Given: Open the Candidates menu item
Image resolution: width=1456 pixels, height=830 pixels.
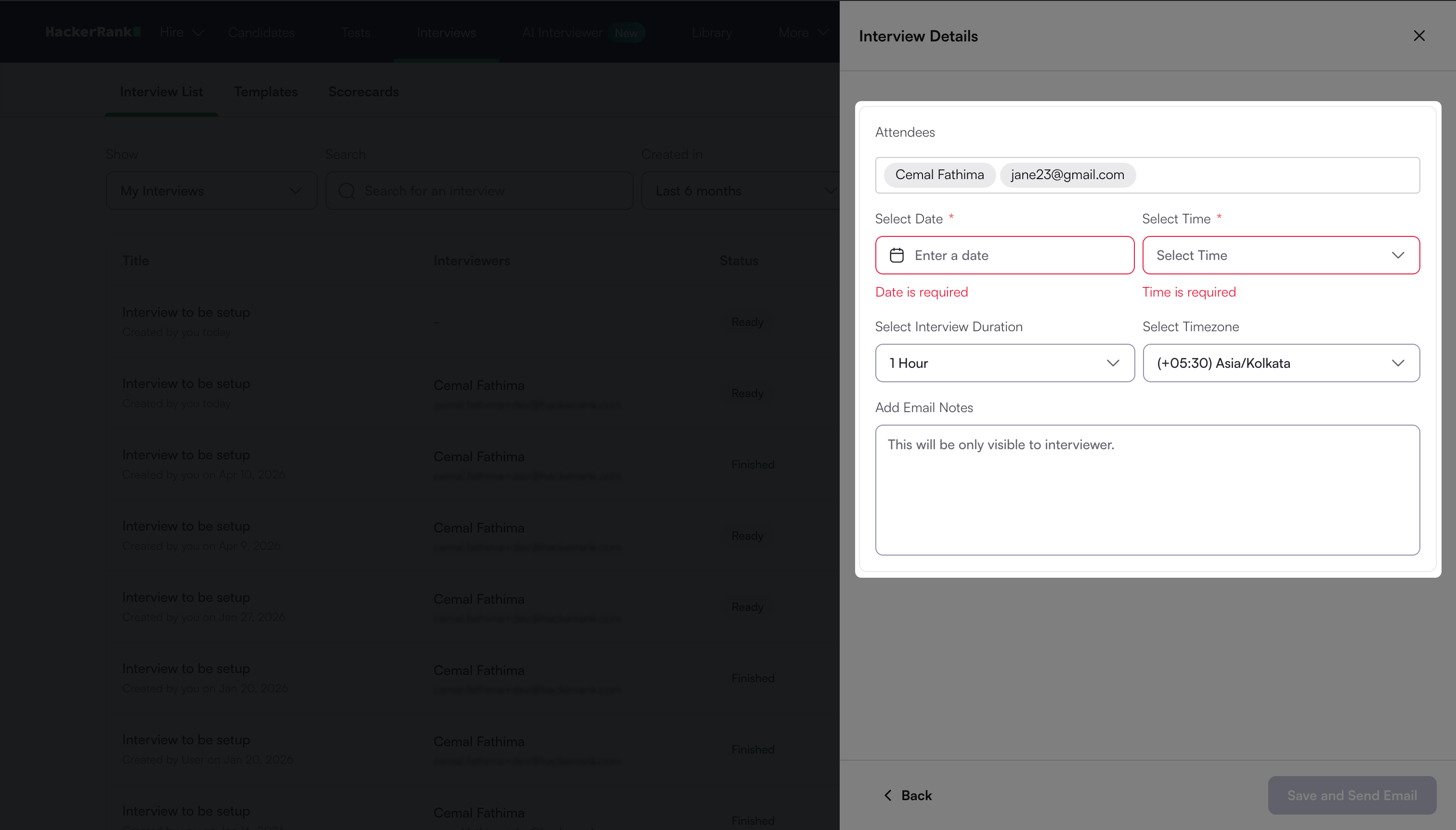Looking at the screenshot, I should (x=261, y=32).
